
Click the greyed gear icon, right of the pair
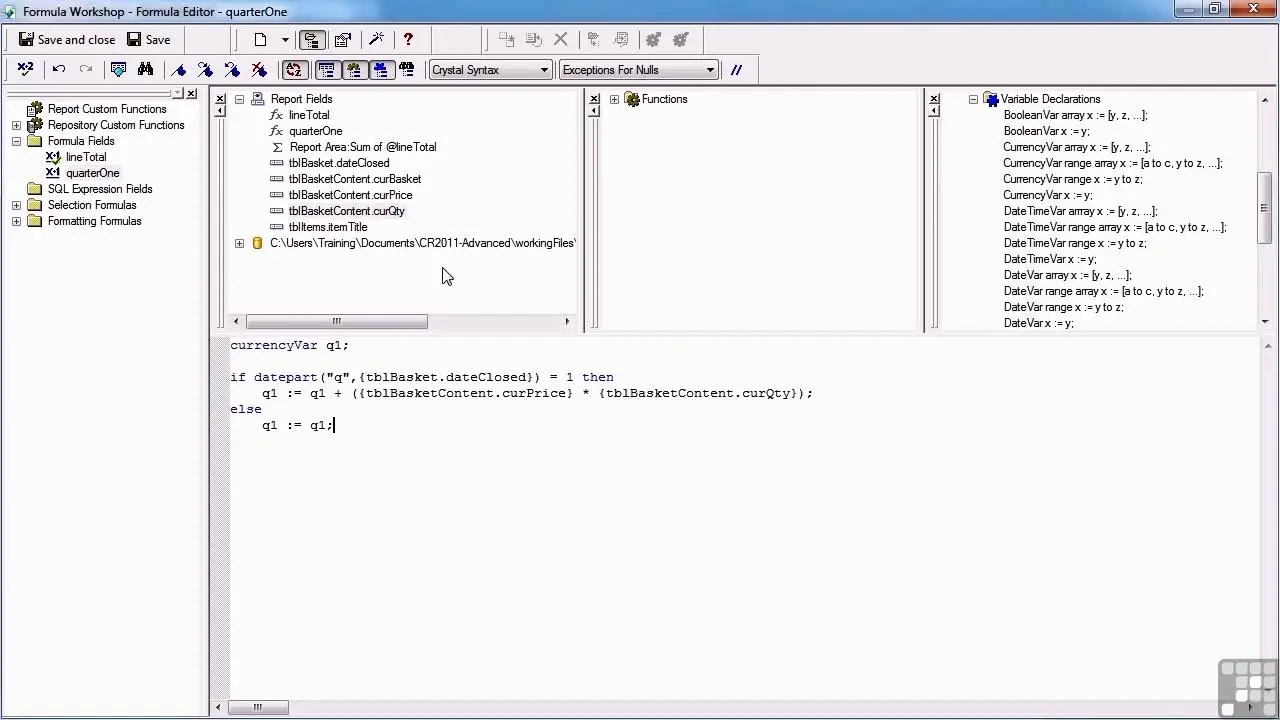click(681, 40)
